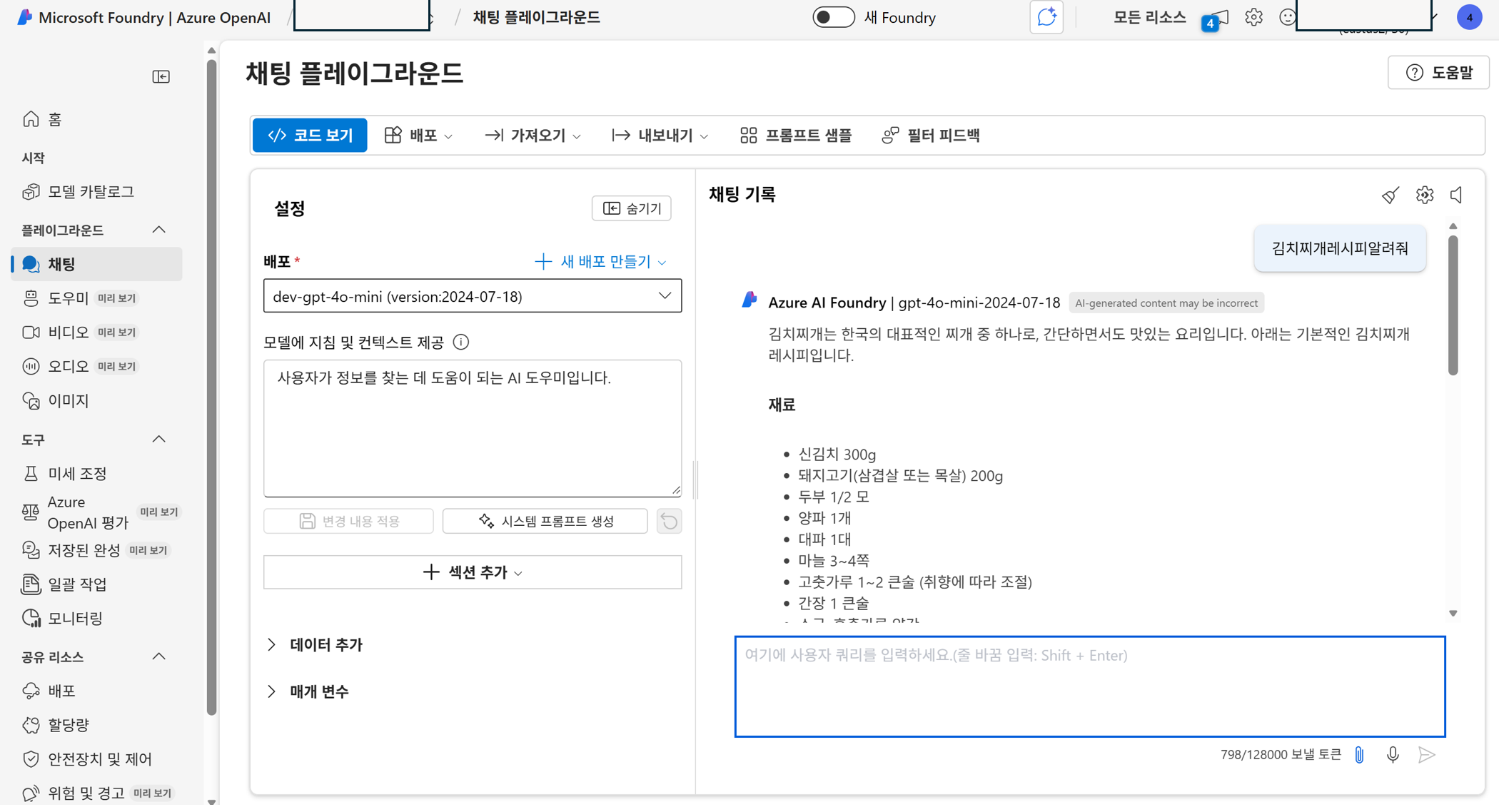Toggle the 새 Foundry switch
Viewport: 1499px width, 812px height.
[833, 17]
